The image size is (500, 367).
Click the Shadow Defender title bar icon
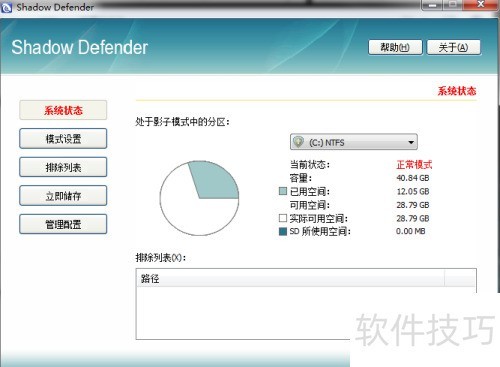6,7
